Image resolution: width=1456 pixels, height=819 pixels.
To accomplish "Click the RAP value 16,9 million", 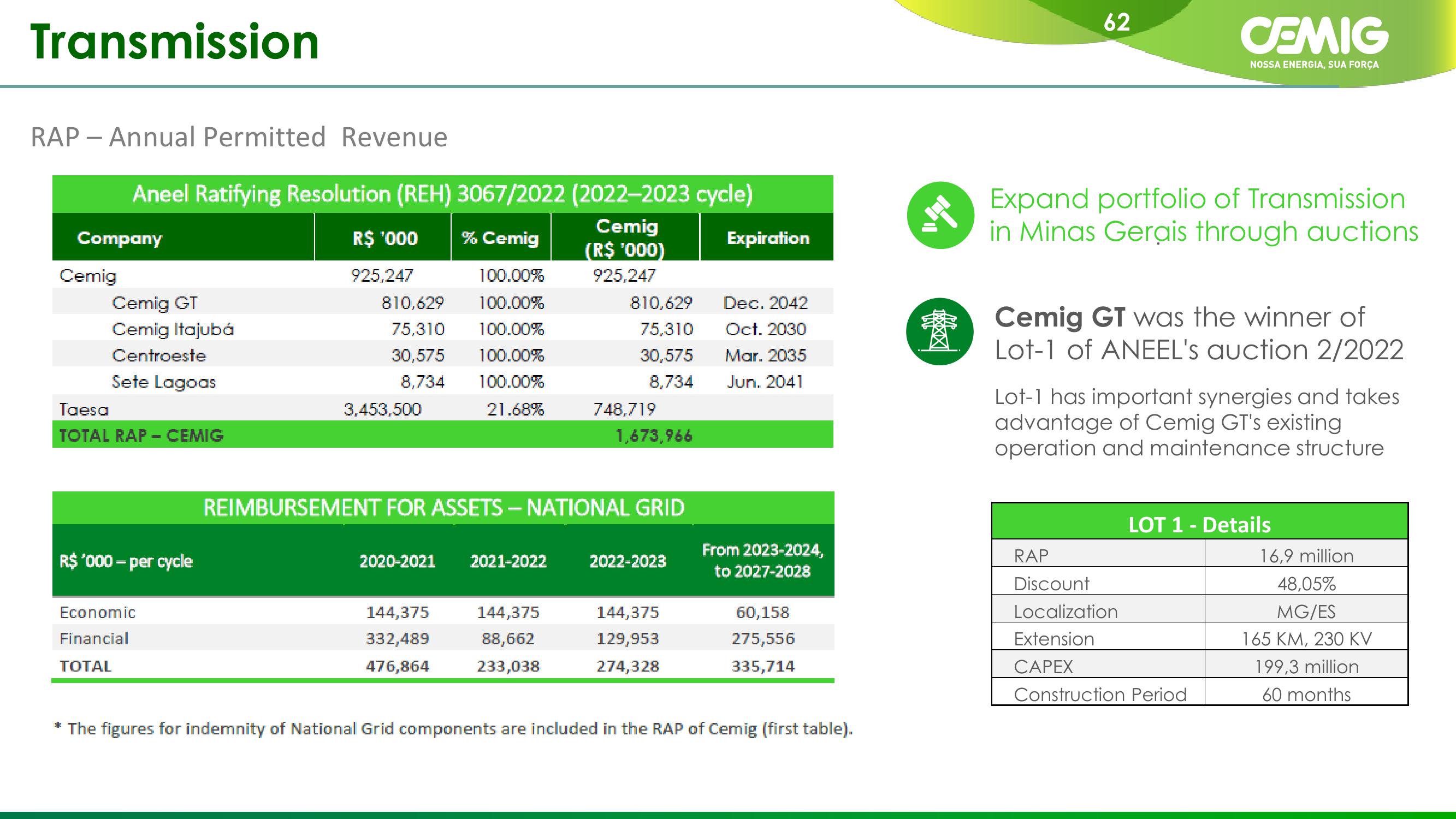I will click(1306, 556).
